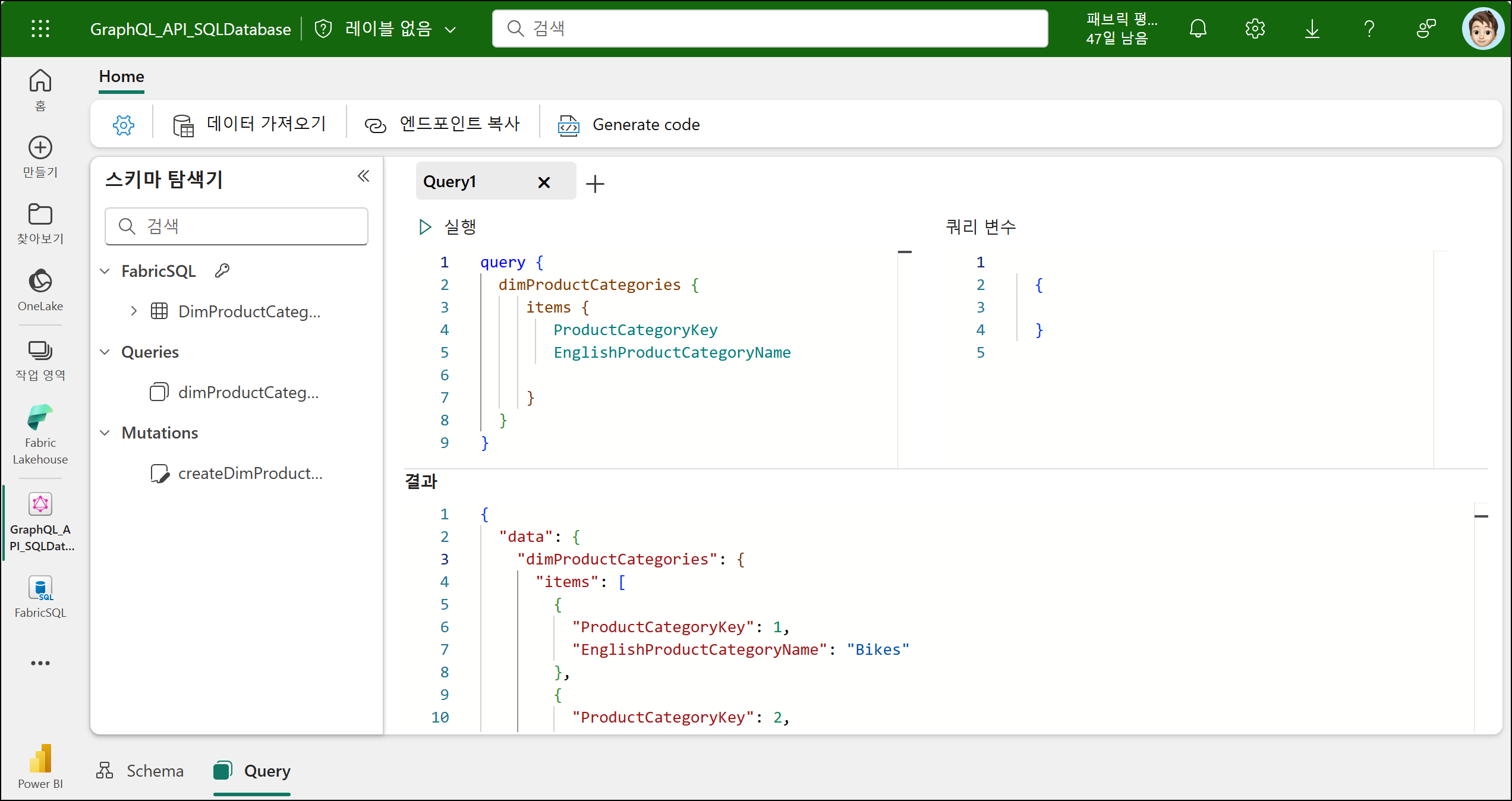This screenshot has width=1512, height=801.
Task: Run the query with 실행
Action: click(447, 226)
